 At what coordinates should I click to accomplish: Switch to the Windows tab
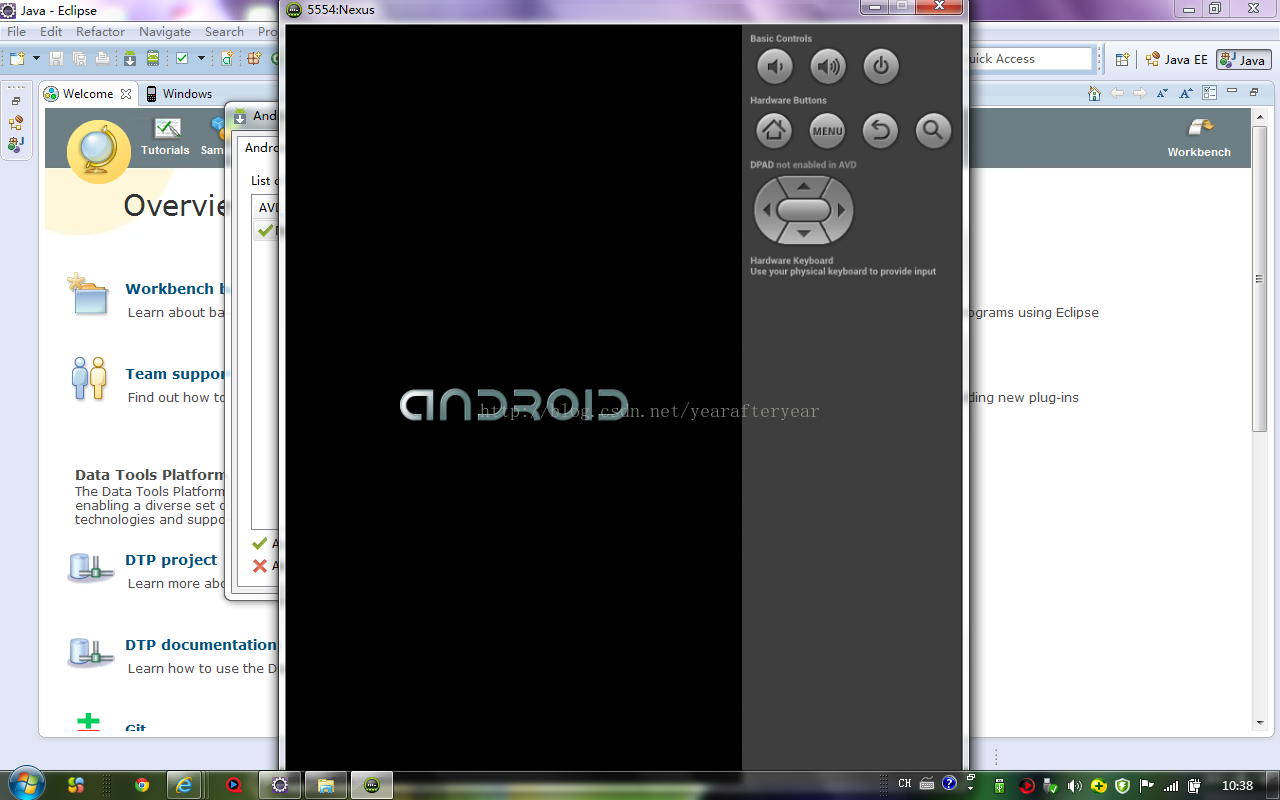(179, 94)
